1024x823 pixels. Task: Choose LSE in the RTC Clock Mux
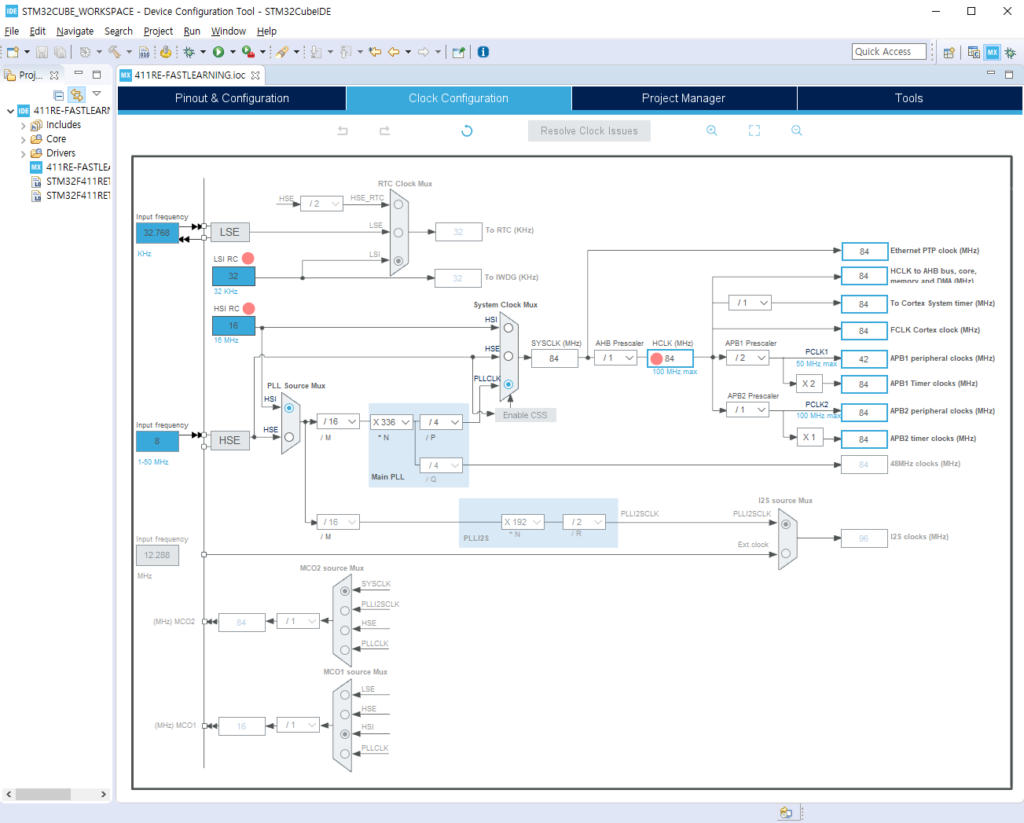click(x=399, y=231)
